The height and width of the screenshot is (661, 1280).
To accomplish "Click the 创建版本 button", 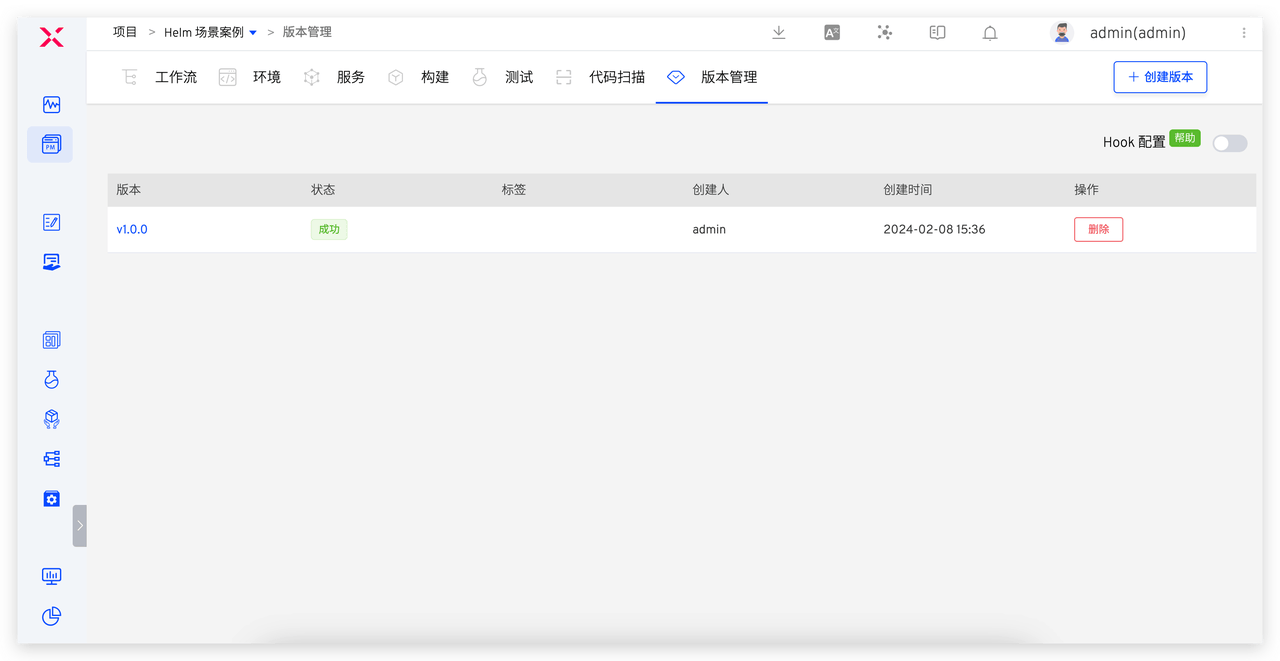I will (x=1160, y=76).
